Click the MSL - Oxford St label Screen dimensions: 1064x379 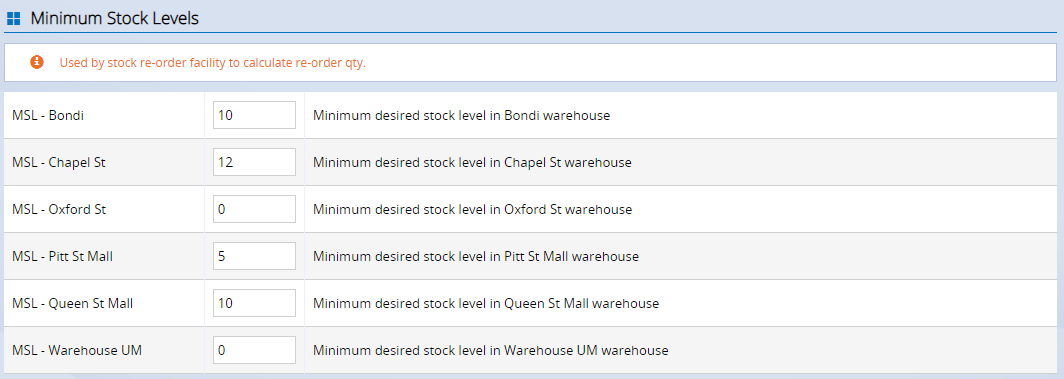coord(59,210)
